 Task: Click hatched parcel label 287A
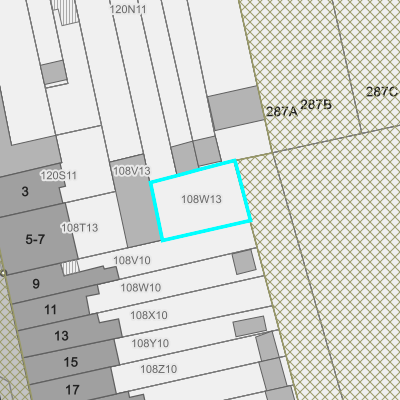pos(282,112)
